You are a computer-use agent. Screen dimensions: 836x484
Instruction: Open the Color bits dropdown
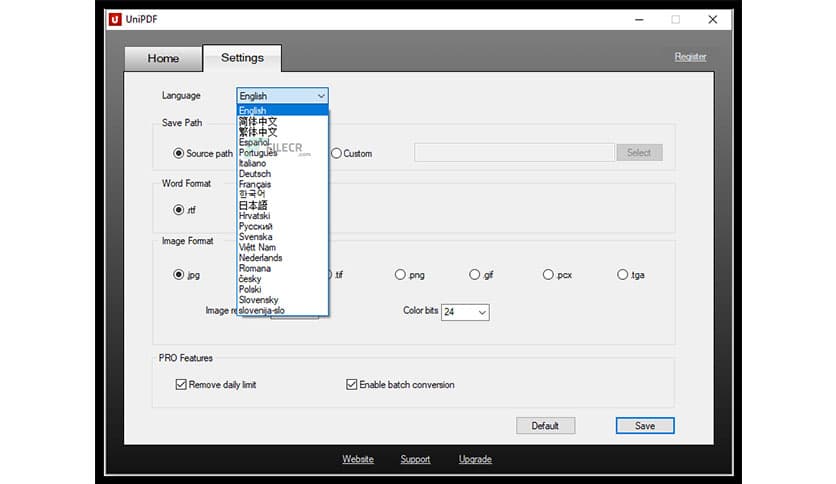coord(465,312)
